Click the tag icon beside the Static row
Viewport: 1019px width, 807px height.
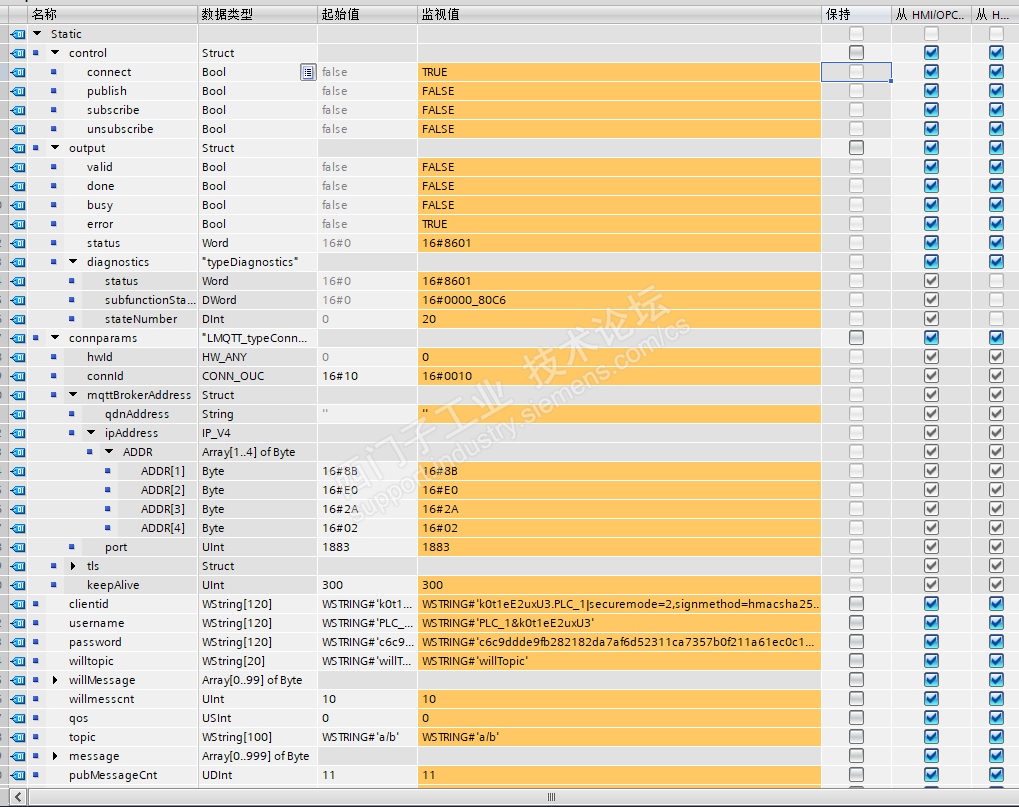[18, 34]
